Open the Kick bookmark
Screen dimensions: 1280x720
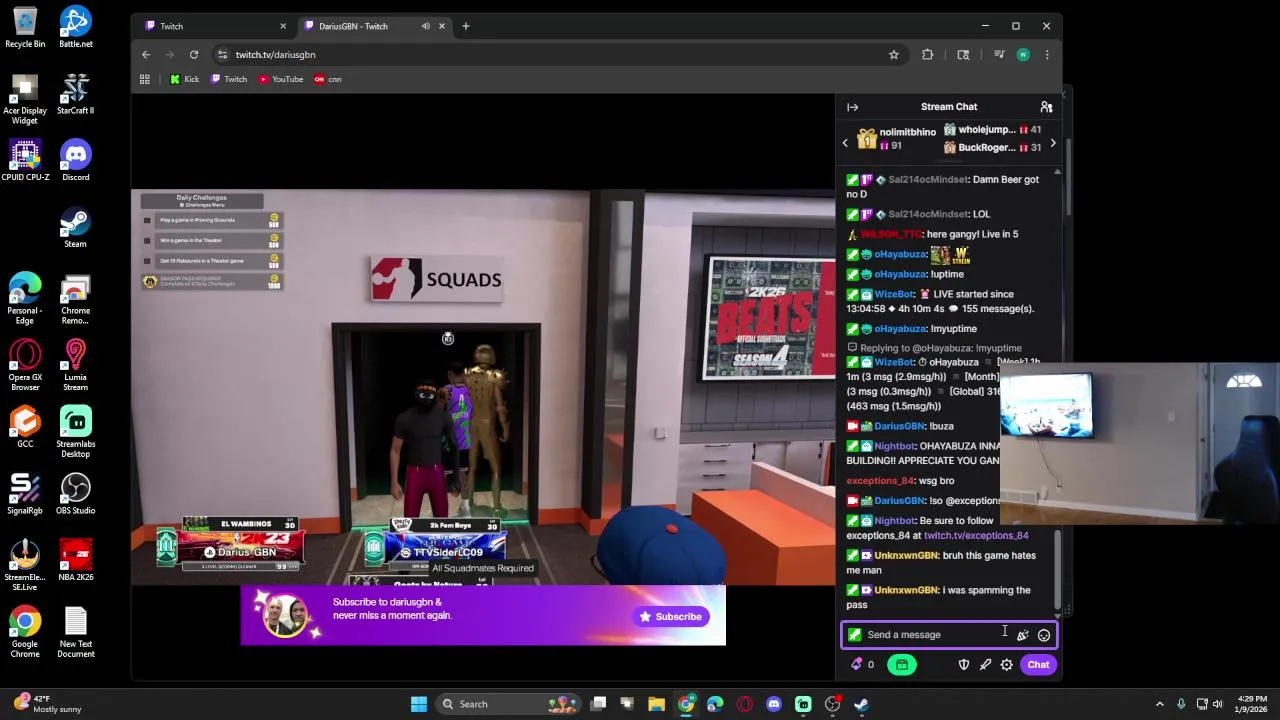(184, 79)
